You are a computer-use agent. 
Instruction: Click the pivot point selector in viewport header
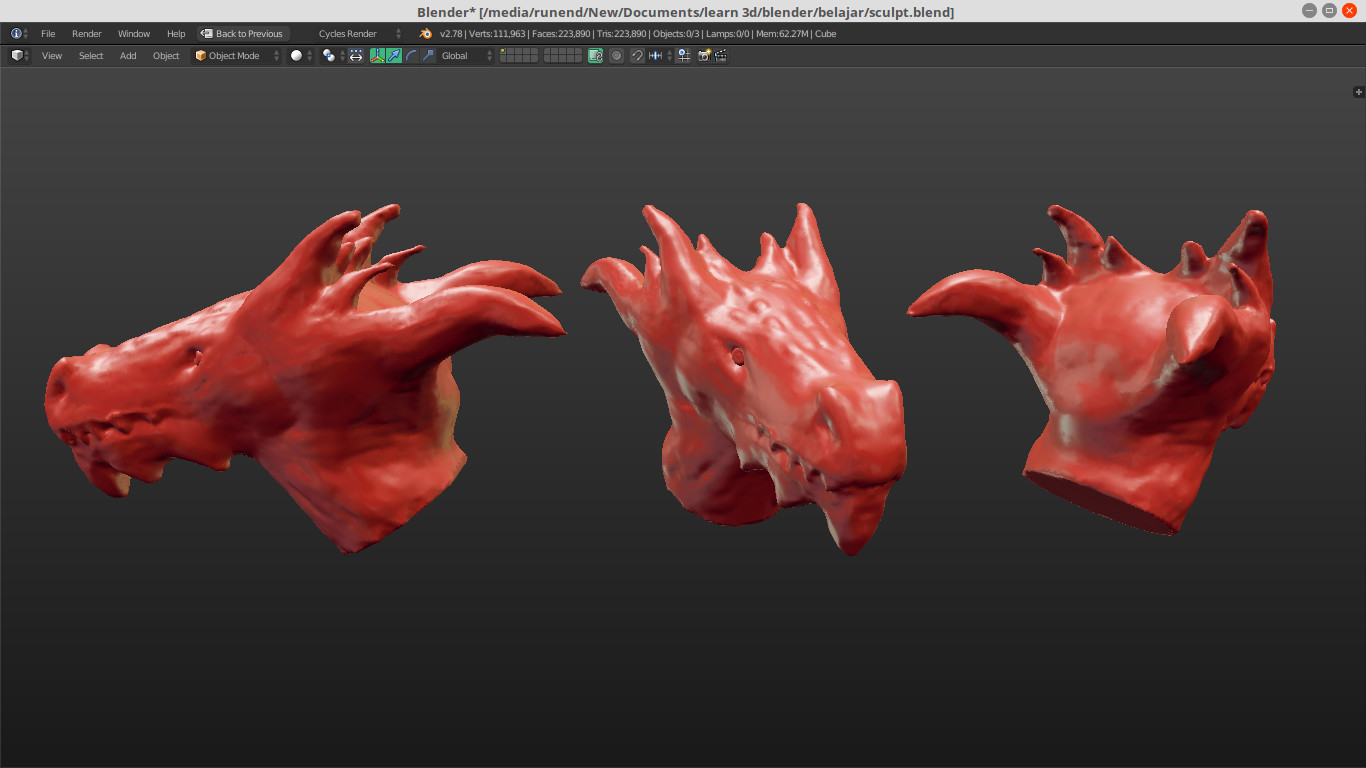(x=329, y=55)
